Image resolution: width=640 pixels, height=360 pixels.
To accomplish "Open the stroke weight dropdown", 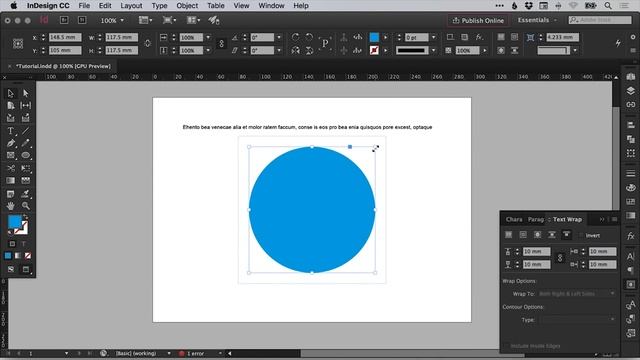I will point(433,37).
